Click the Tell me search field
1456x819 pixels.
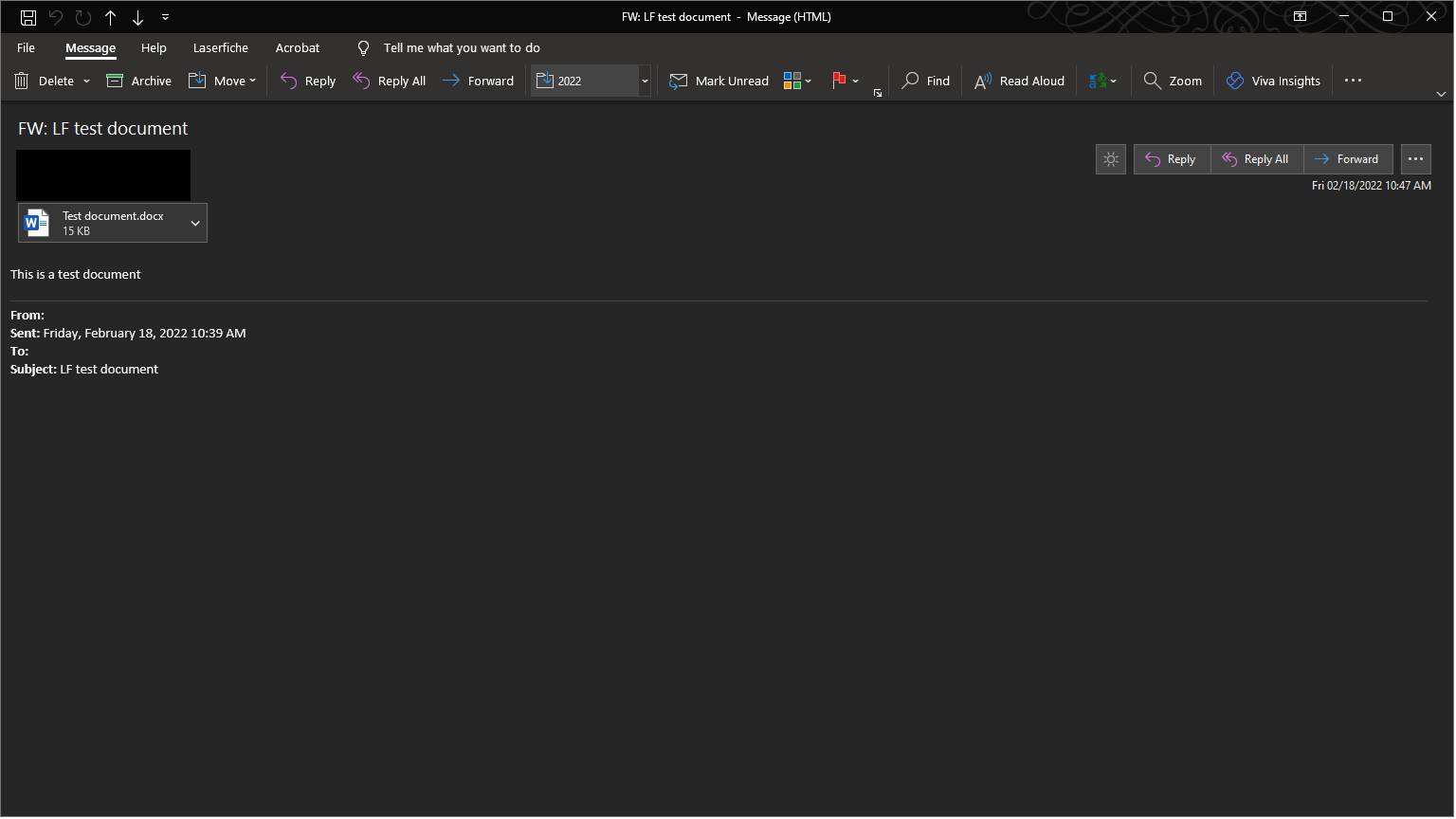pyautogui.click(x=462, y=48)
